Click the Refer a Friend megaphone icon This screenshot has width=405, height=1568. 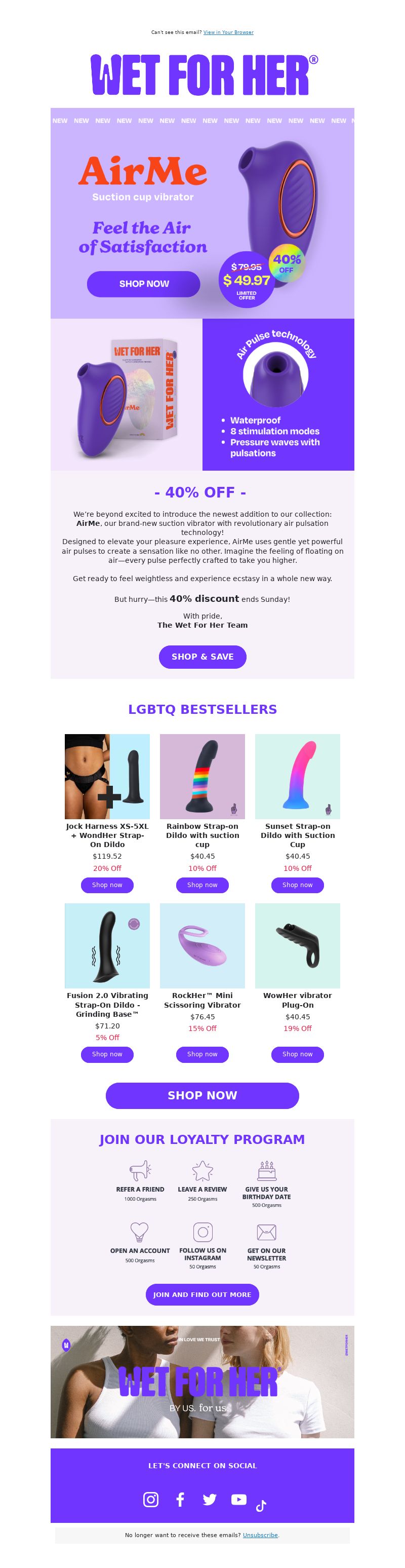140,1170
